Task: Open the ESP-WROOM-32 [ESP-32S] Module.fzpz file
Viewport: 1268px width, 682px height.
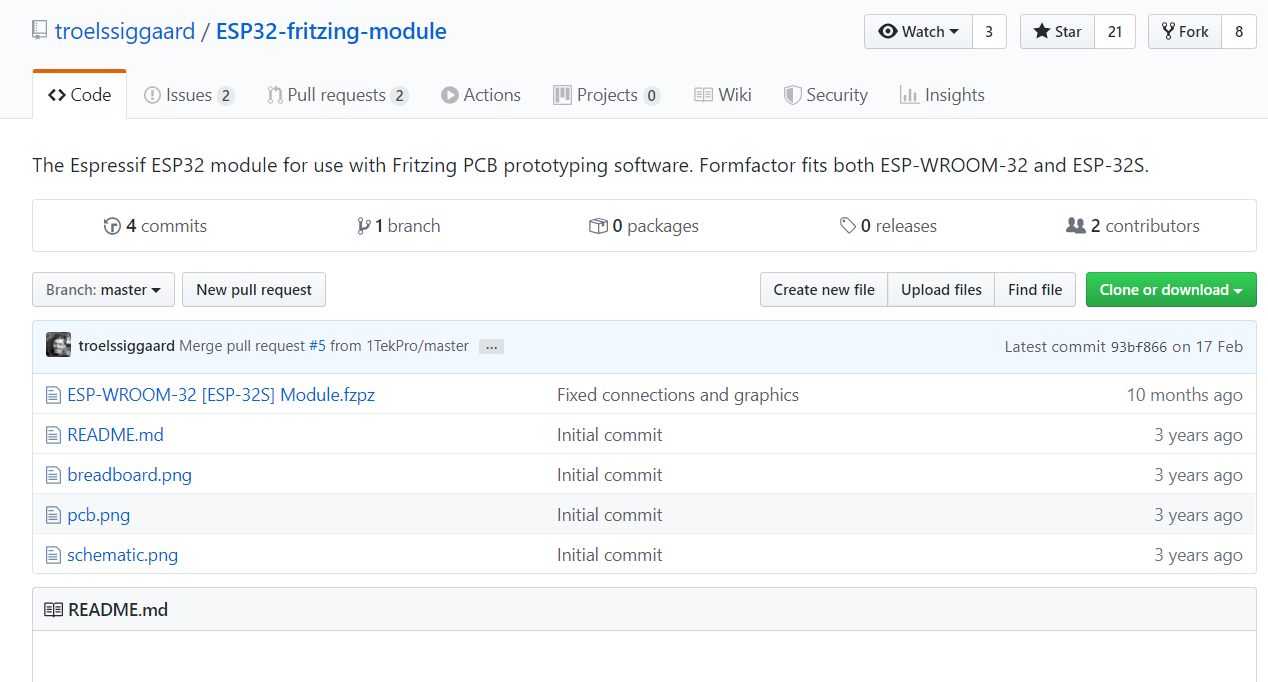Action: point(221,395)
